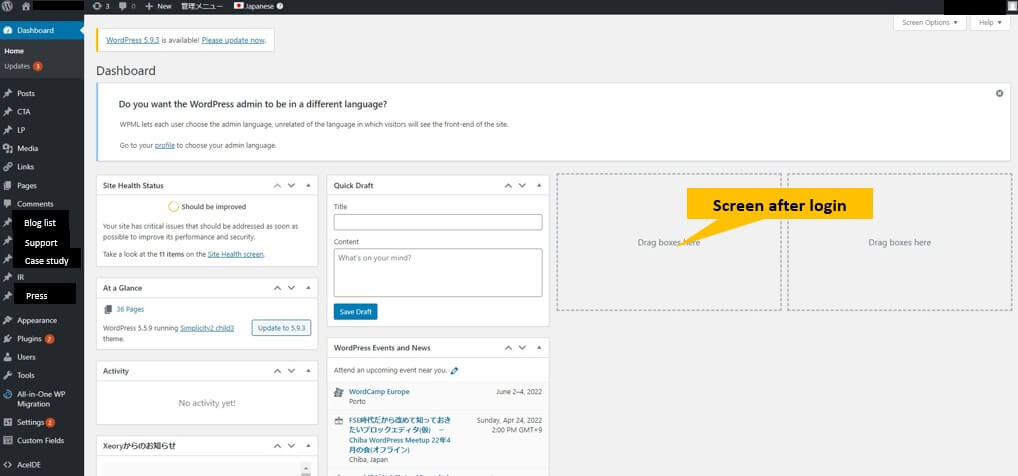The image size is (1018, 476).
Task: Move Activity box down
Action: tap(292, 371)
